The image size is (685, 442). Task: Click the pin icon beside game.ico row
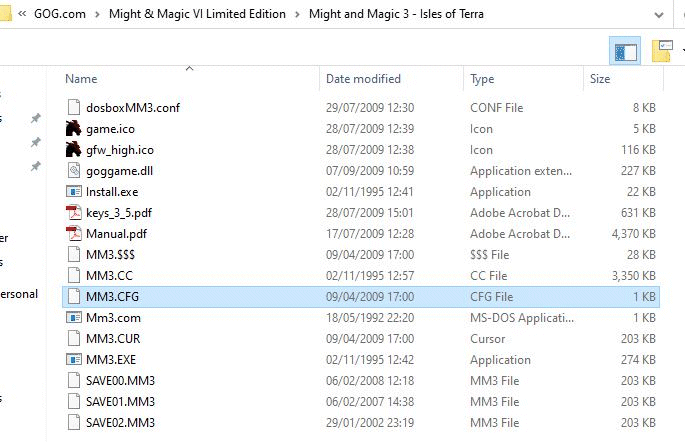click(x=36, y=118)
